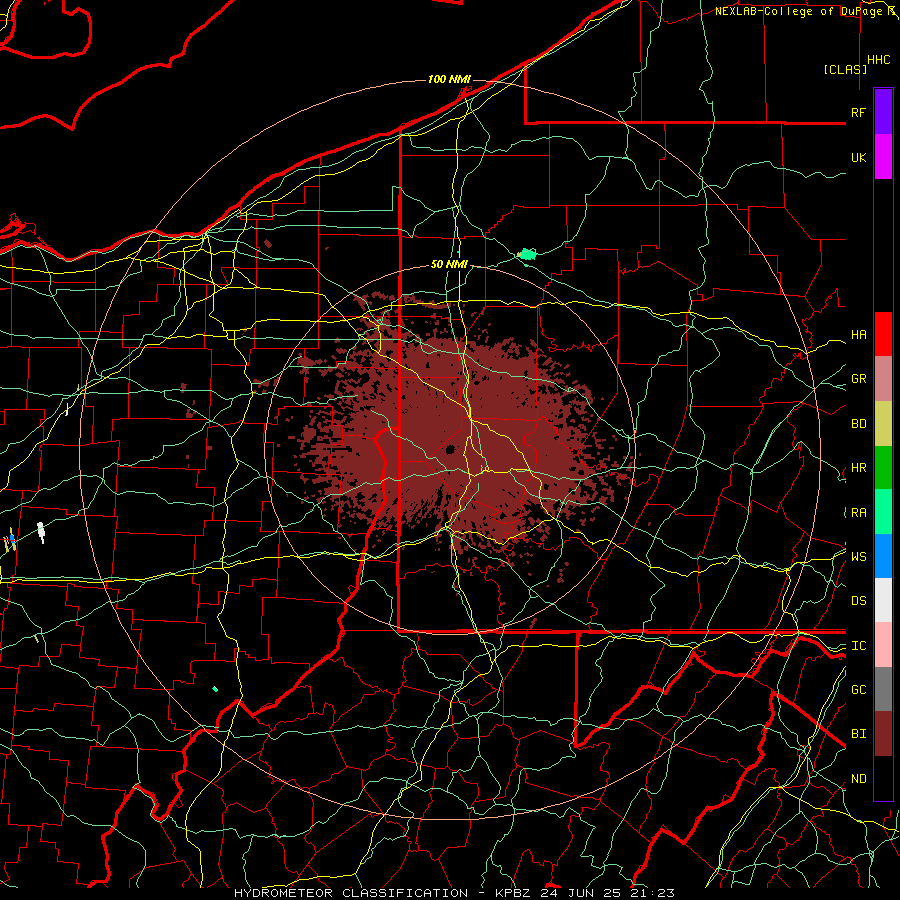900x900 pixels.
Task: Click the UK legend label
Action: coord(858,157)
